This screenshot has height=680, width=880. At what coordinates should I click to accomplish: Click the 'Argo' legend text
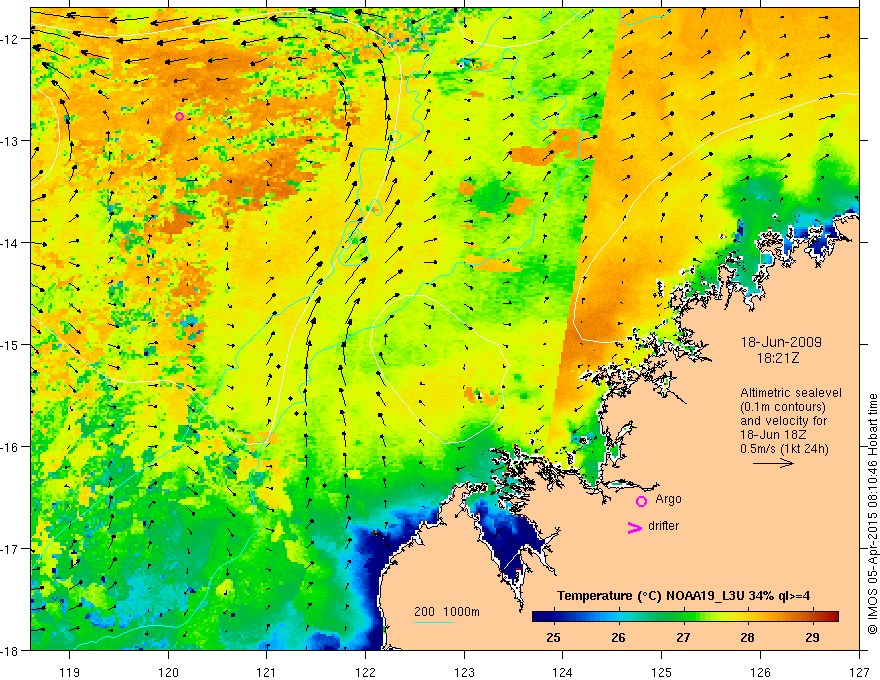click(x=668, y=499)
